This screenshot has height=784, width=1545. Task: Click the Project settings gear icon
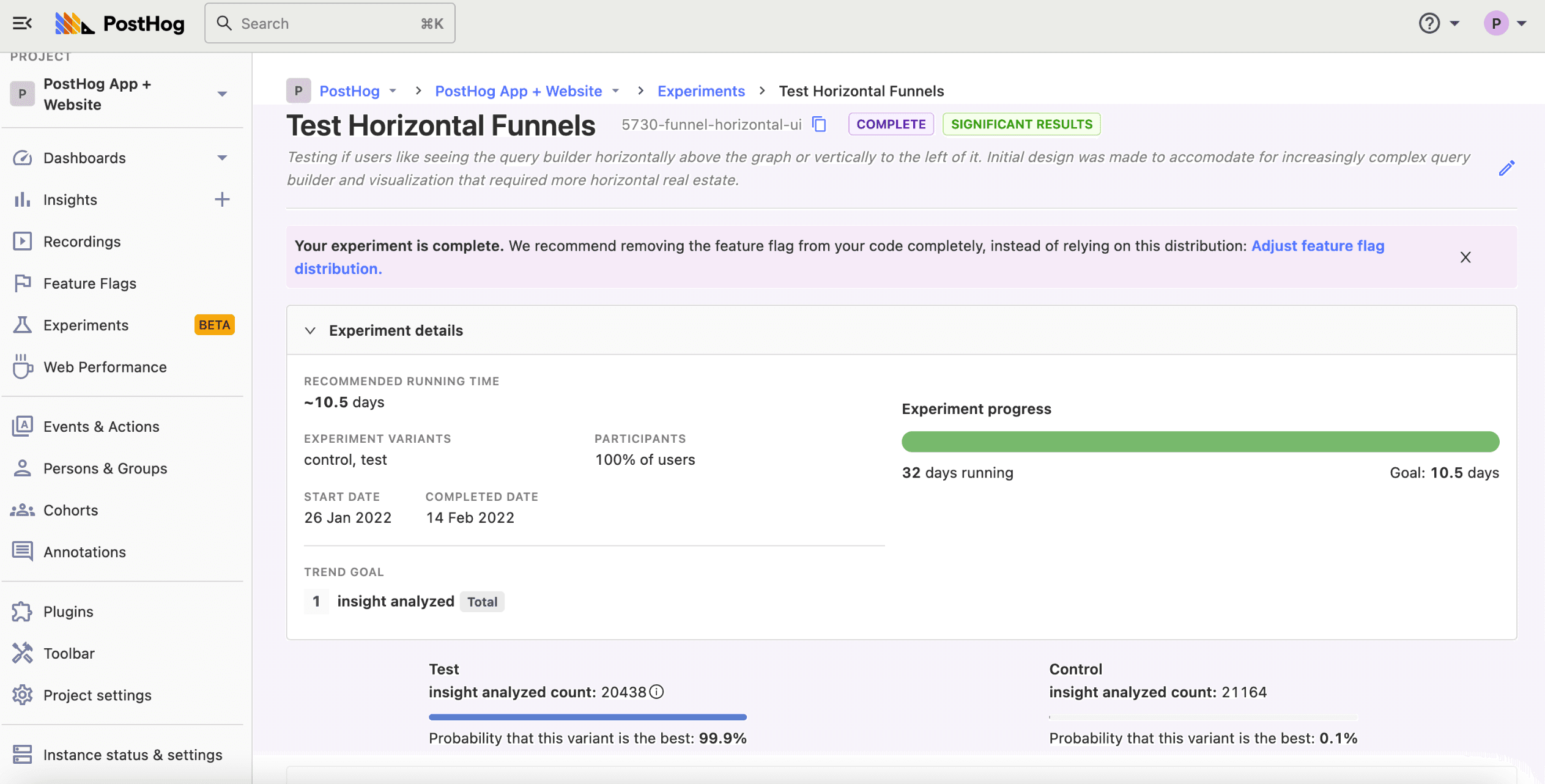click(x=23, y=695)
